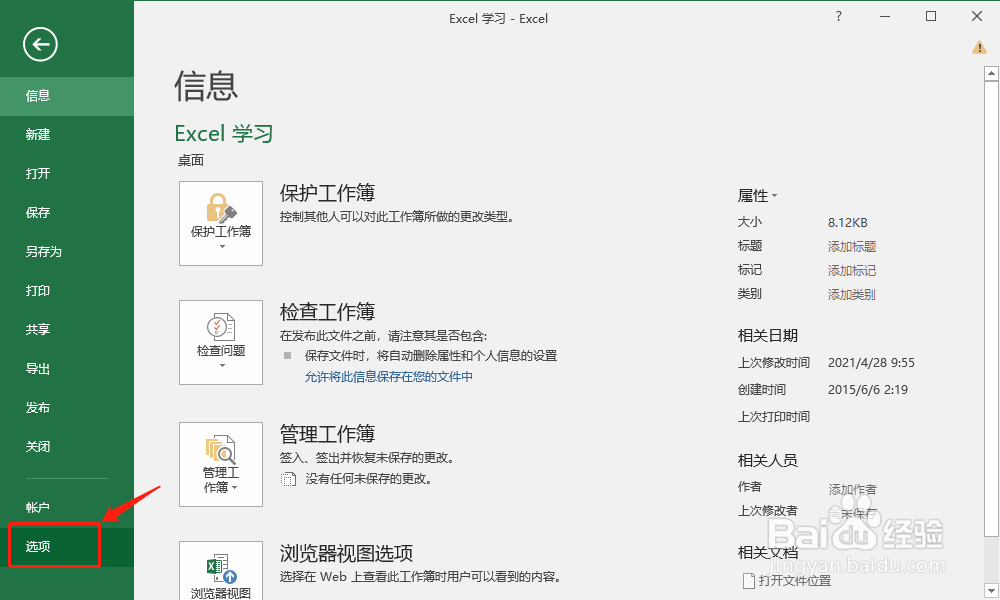1000x600 pixels.
Task: Select the 共享 menu item
Action: click(x=67, y=330)
